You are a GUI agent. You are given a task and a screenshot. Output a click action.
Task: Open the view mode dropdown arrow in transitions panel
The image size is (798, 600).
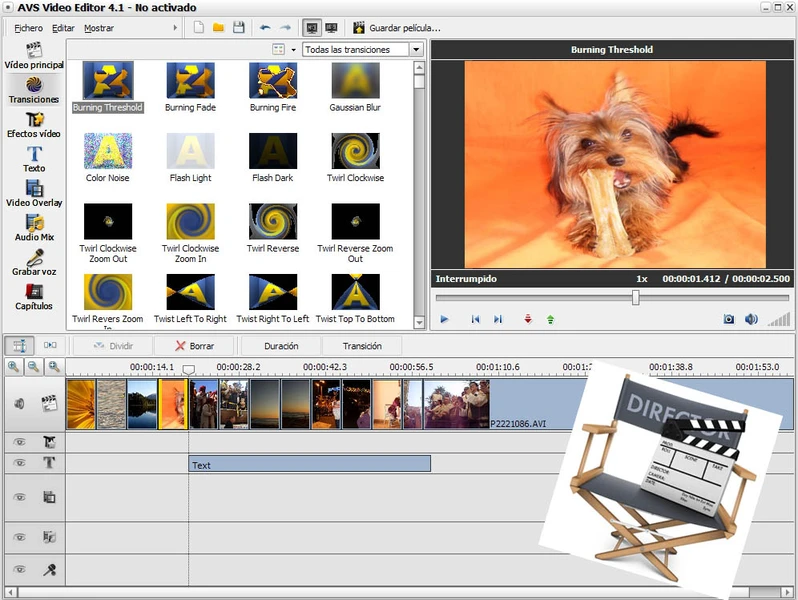point(292,49)
